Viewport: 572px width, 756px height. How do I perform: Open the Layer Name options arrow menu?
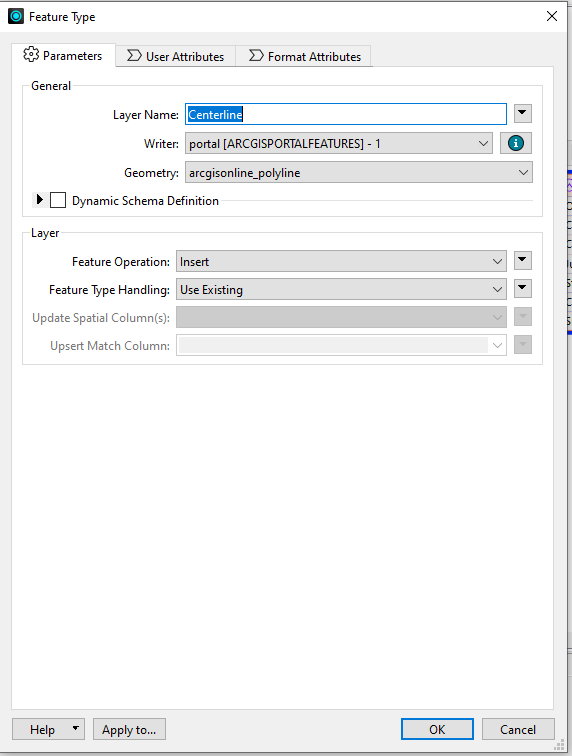coord(522,114)
